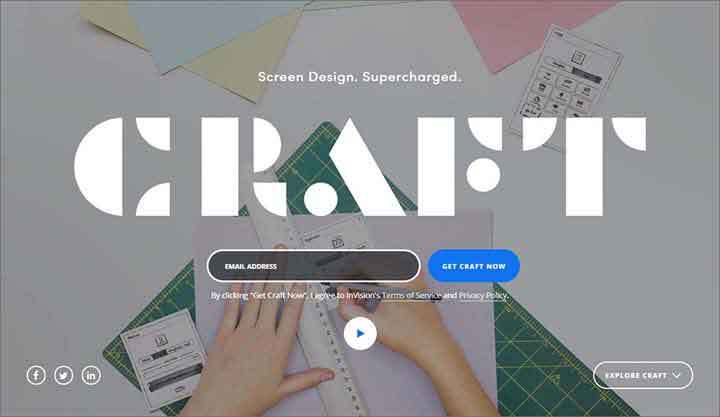Click the wireframe paper card top right
Viewport: 720px width, 417px height.
567,73
